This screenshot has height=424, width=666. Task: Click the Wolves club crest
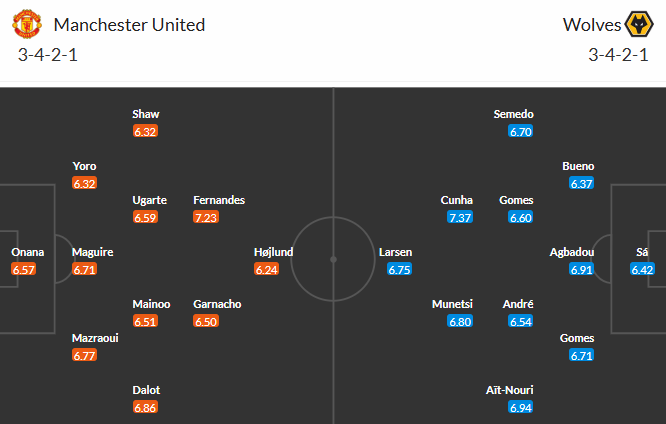tap(638, 24)
